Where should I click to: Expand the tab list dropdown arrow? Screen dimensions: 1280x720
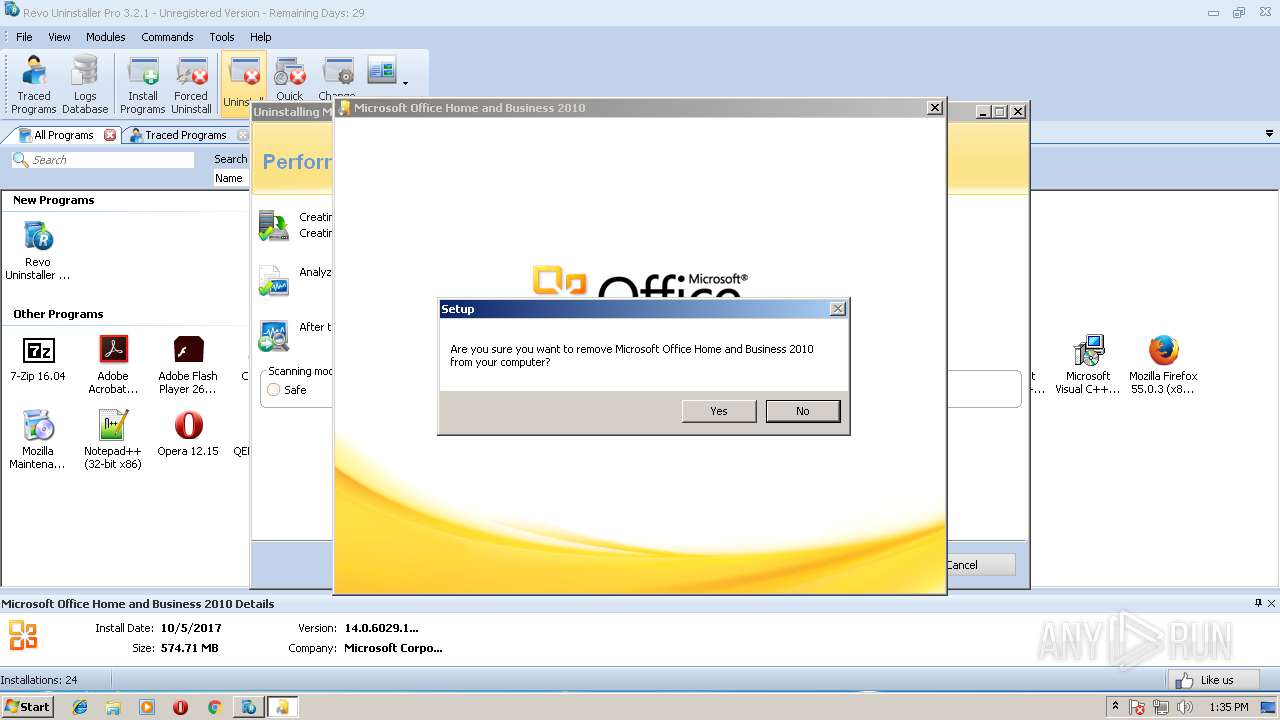coord(1270,134)
